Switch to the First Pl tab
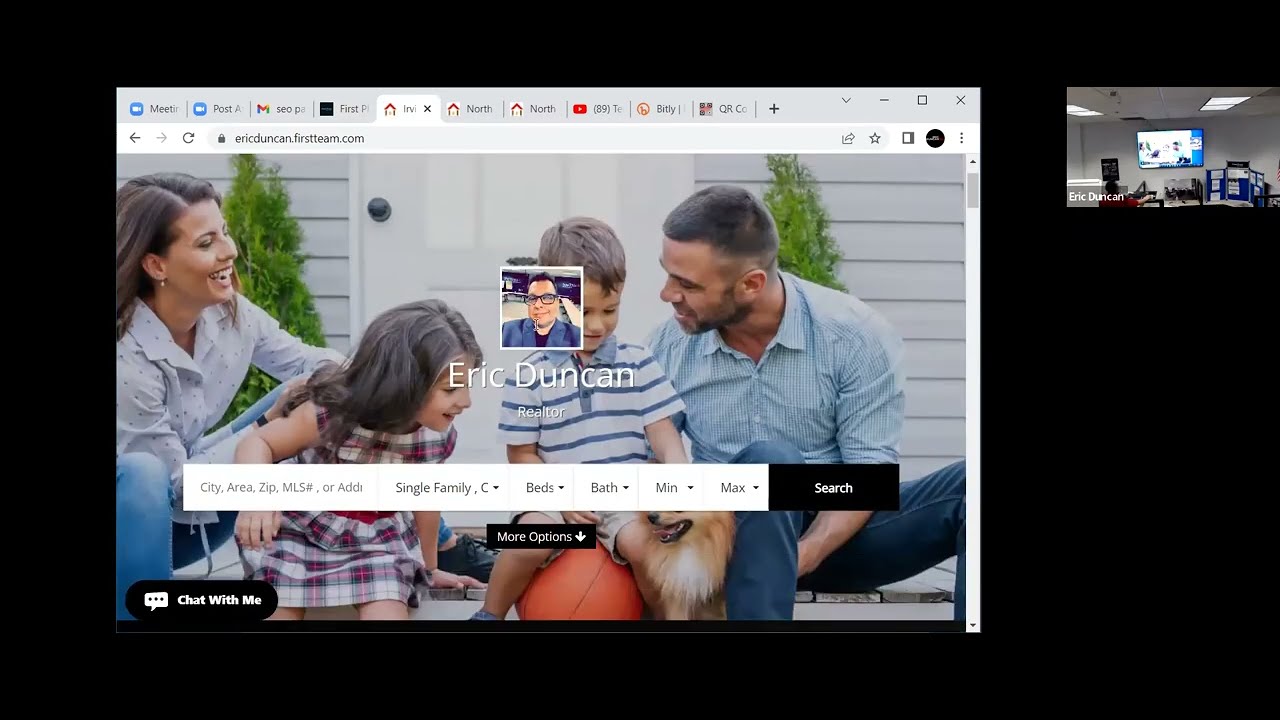 coord(345,109)
